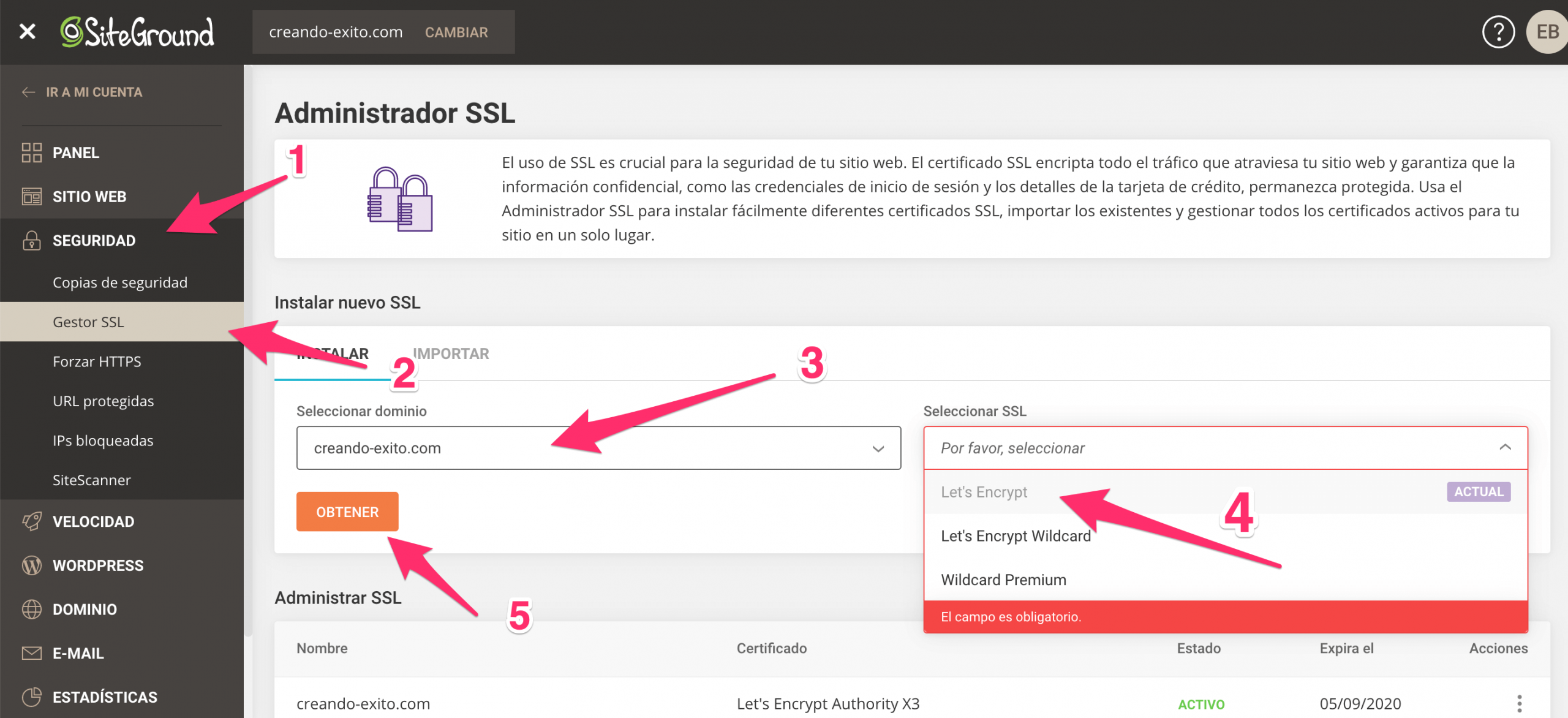The height and width of the screenshot is (718, 1568).
Task: Choose Let's Encrypt Wildcard option
Action: pos(1226,535)
